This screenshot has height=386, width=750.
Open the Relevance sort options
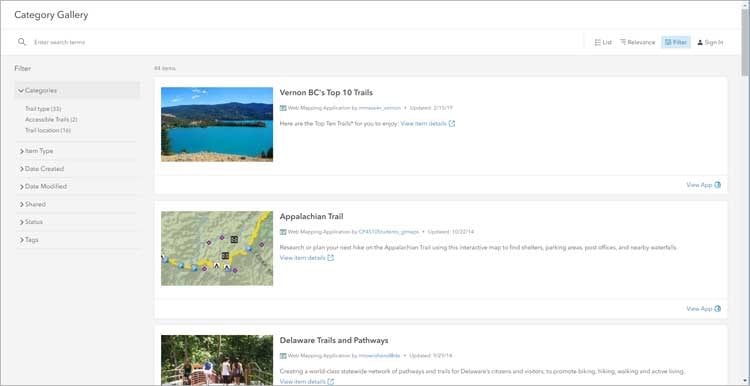click(638, 42)
